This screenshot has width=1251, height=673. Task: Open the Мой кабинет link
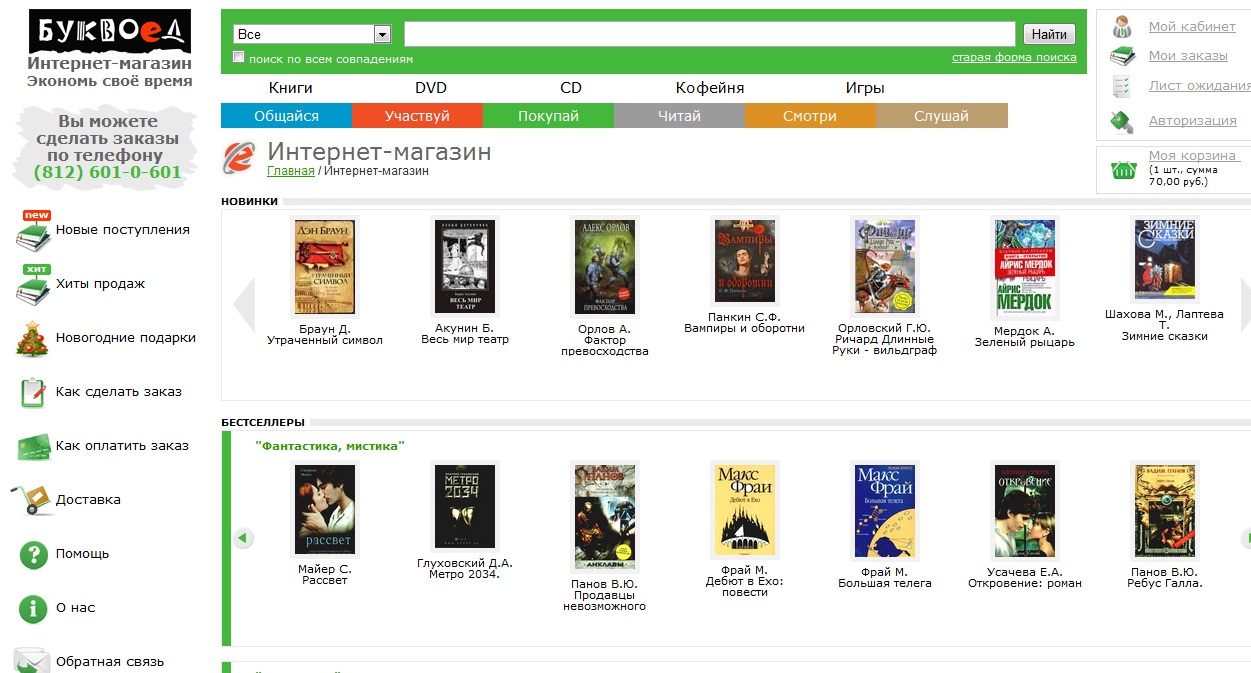click(1191, 27)
